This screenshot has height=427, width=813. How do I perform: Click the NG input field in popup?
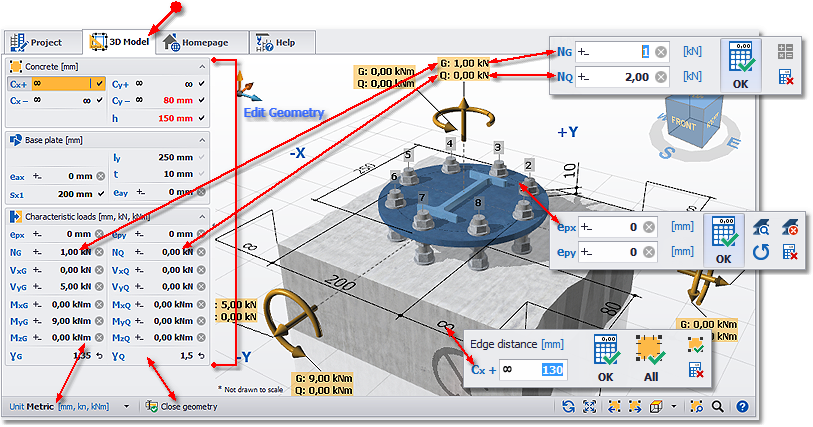pos(622,52)
